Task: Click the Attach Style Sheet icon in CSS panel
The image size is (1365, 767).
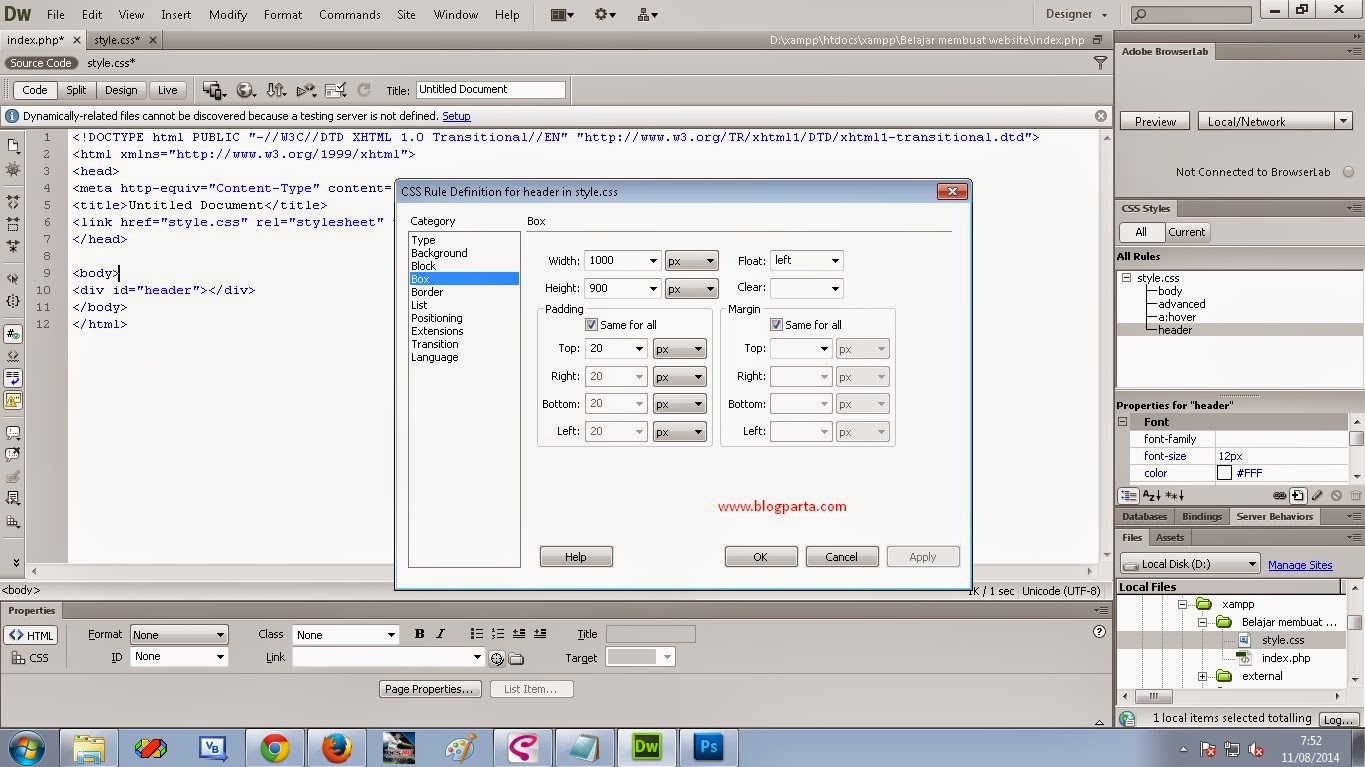Action: pyautogui.click(x=1279, y=495)
